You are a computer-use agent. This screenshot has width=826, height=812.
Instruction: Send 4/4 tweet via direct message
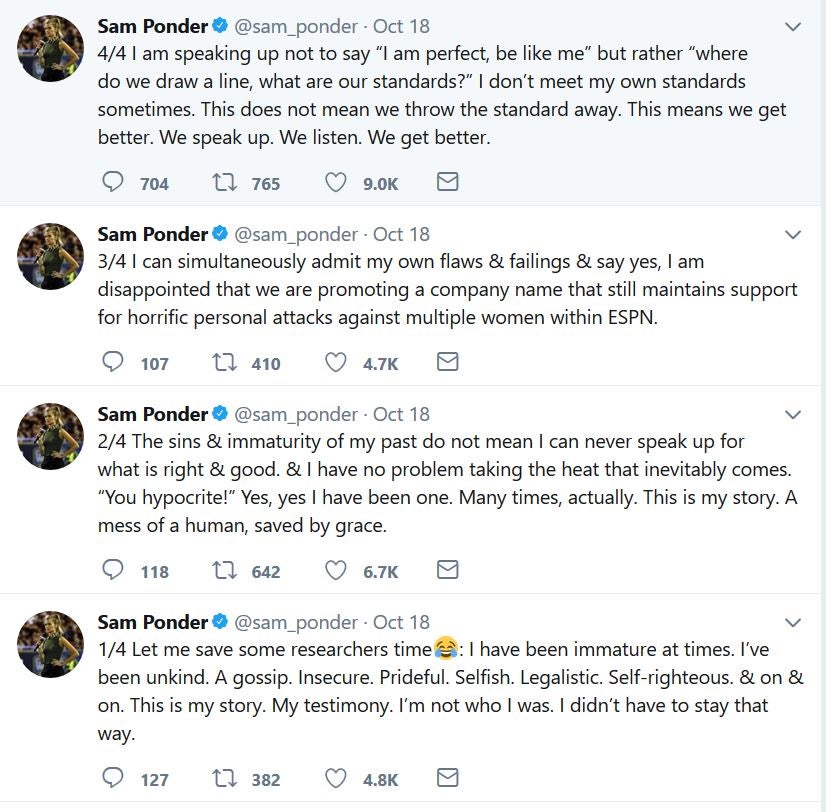(x=448, y=182)
